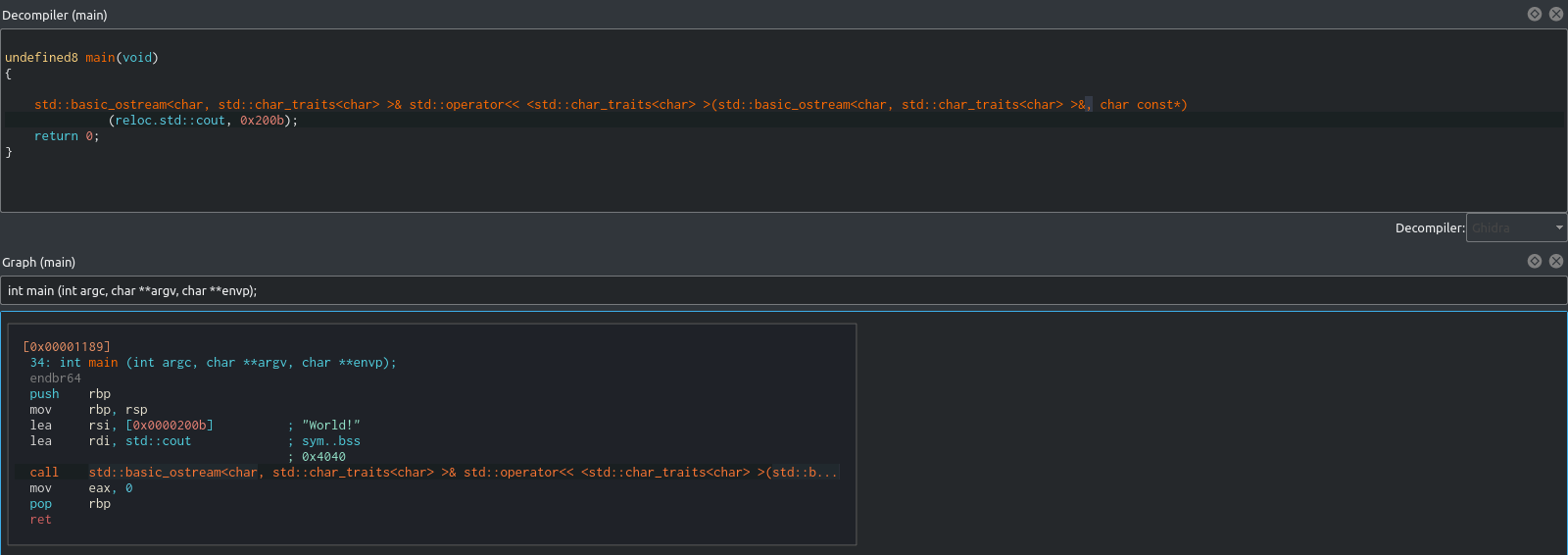Screen dimensions: 1568x555
Task: Click the call instruction target in graph
Action: [x=464, y=473]
